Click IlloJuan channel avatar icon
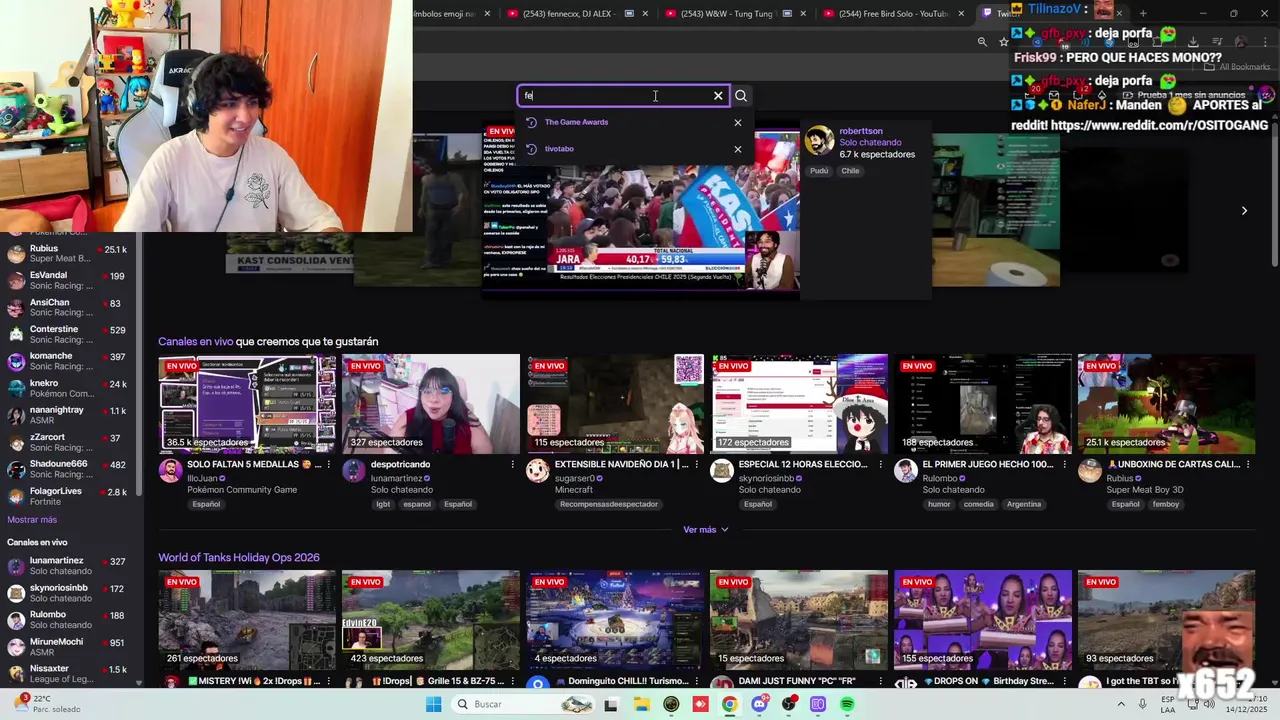The width and height of the screenshot is (1280, 720). [170, 471]
